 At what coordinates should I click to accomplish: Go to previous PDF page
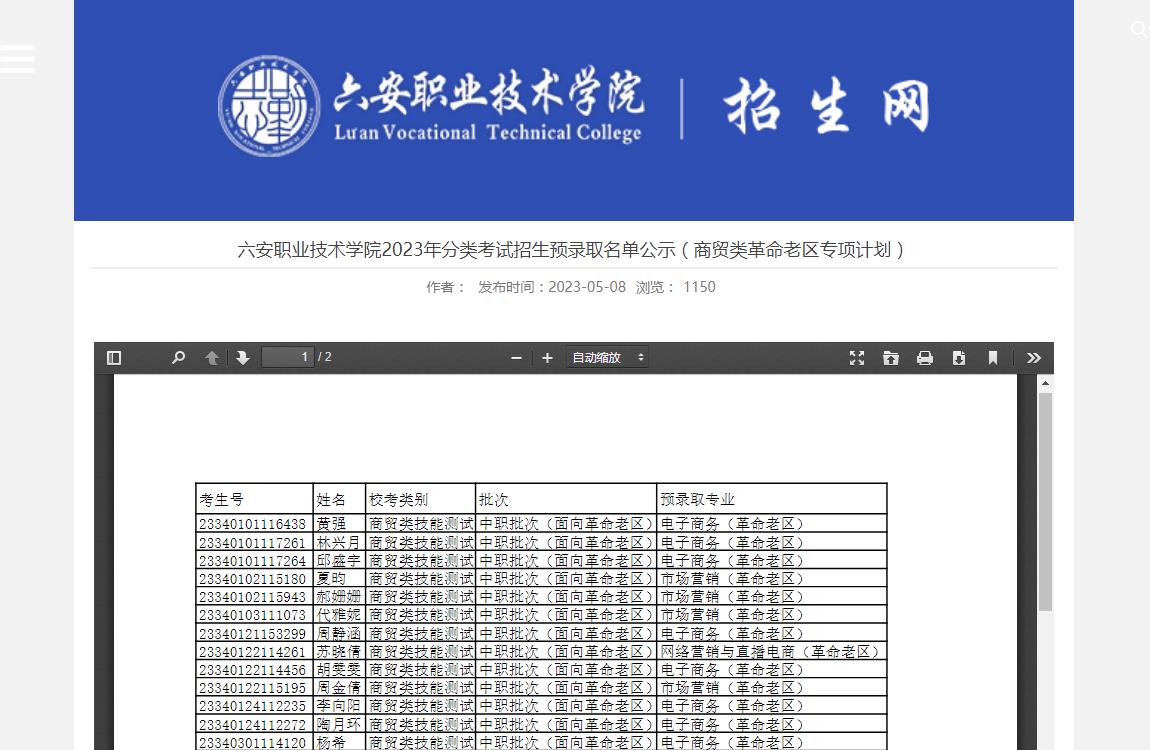coord(212,358)
